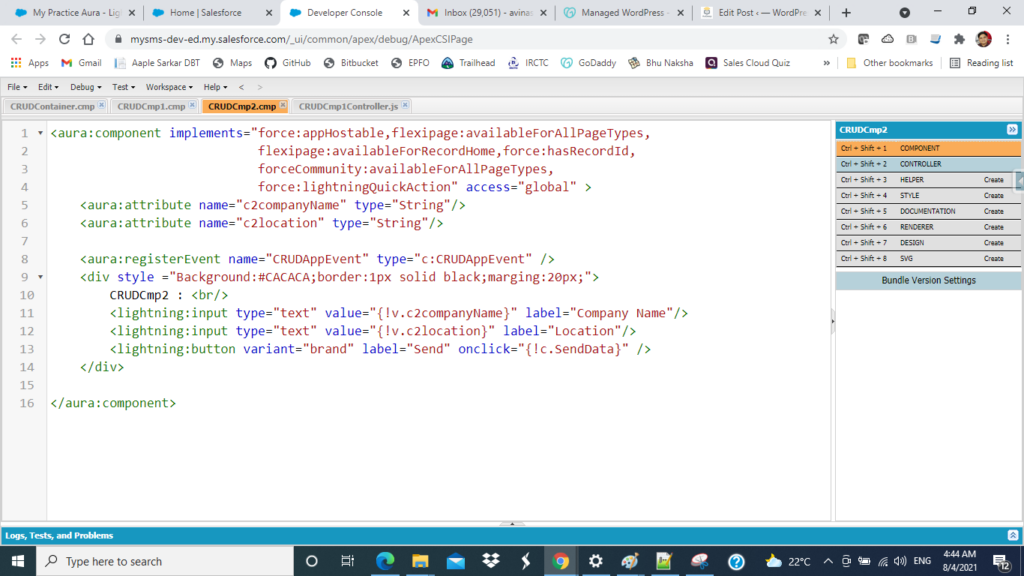Open File Explorer from the taskbar
1024x576 pixels.
[420, 561]
